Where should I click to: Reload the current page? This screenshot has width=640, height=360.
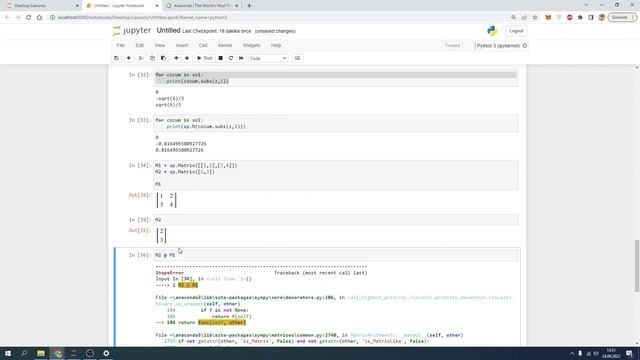pos(29,18)
